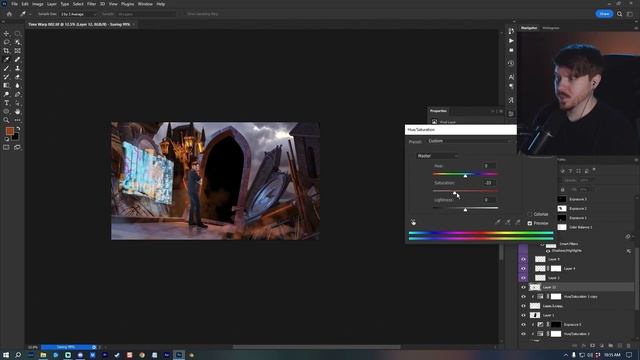Open the Window menu
Screen dimensions: 640x360
tap(145, 4)
